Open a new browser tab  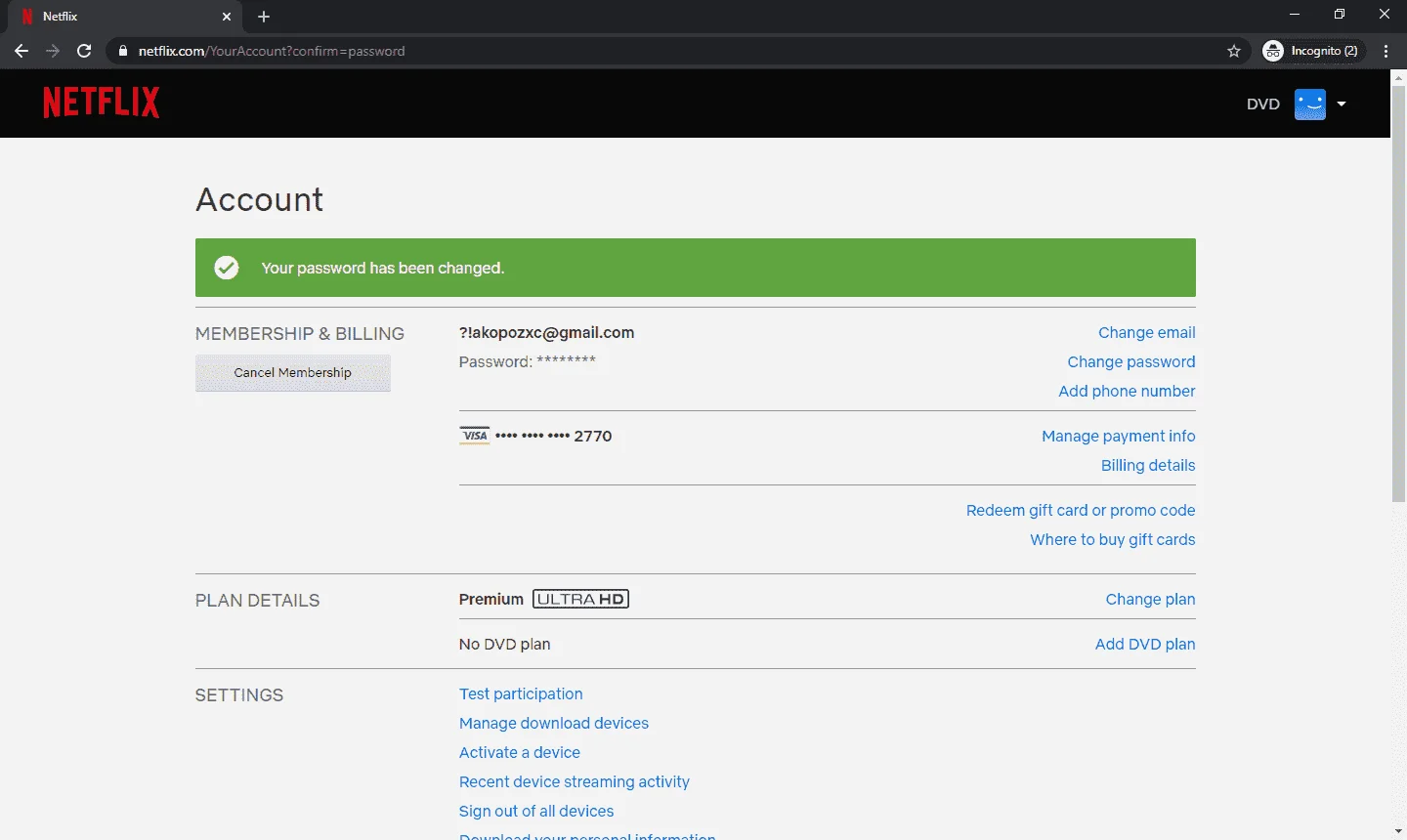(x=264, y=17)
